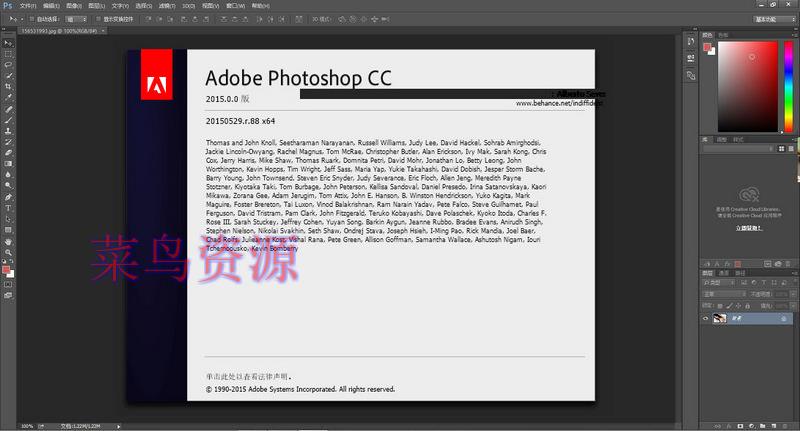Select the Lasso tool
Viewport: 800px width, 431px height.
tap(8, 65)
